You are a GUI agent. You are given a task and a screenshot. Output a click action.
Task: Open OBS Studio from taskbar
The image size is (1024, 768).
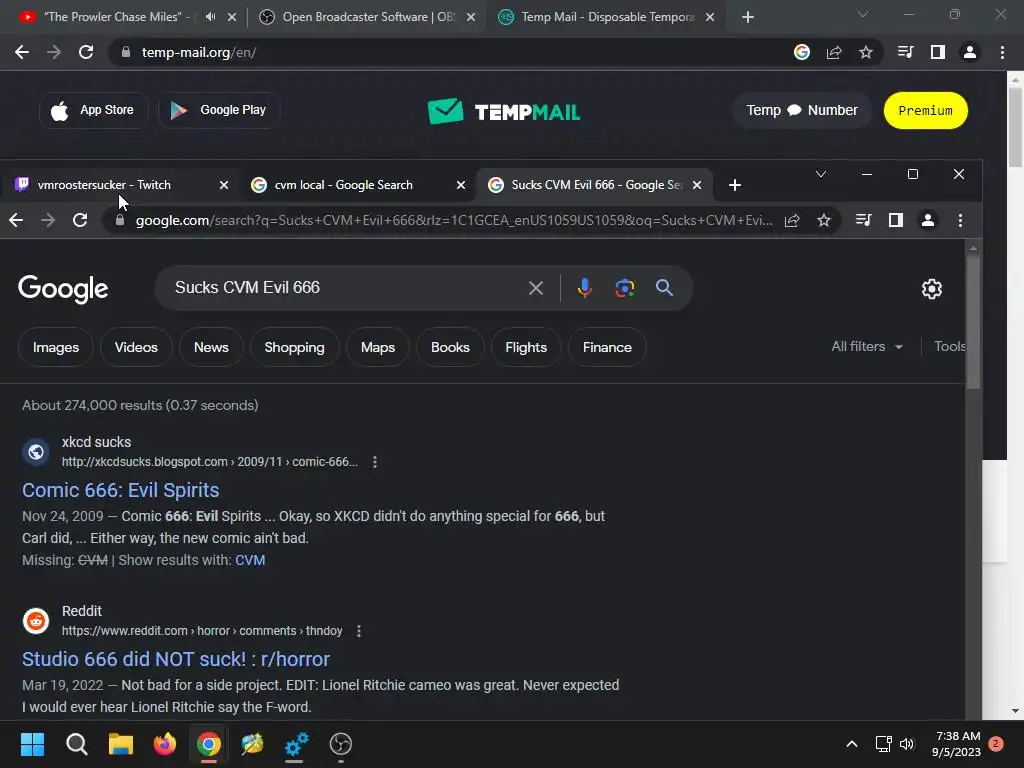(x=340, y=744)
